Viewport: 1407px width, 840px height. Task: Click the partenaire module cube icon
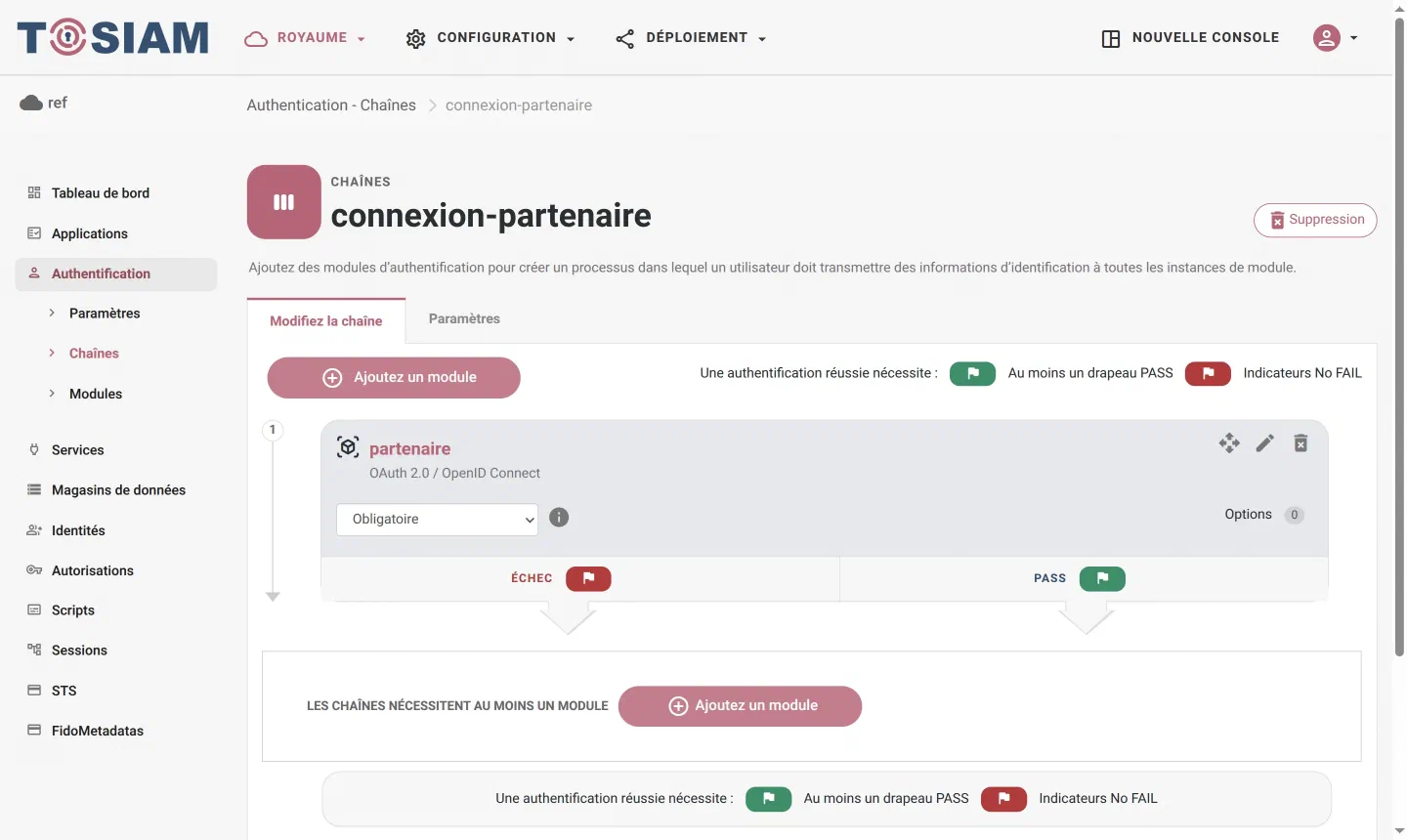[348, 447]
